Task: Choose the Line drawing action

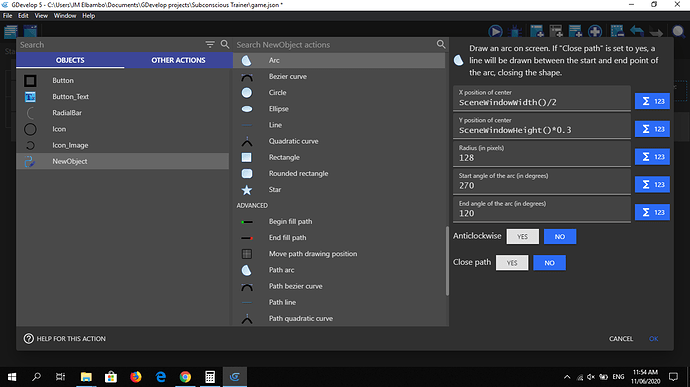Action: 339,125
